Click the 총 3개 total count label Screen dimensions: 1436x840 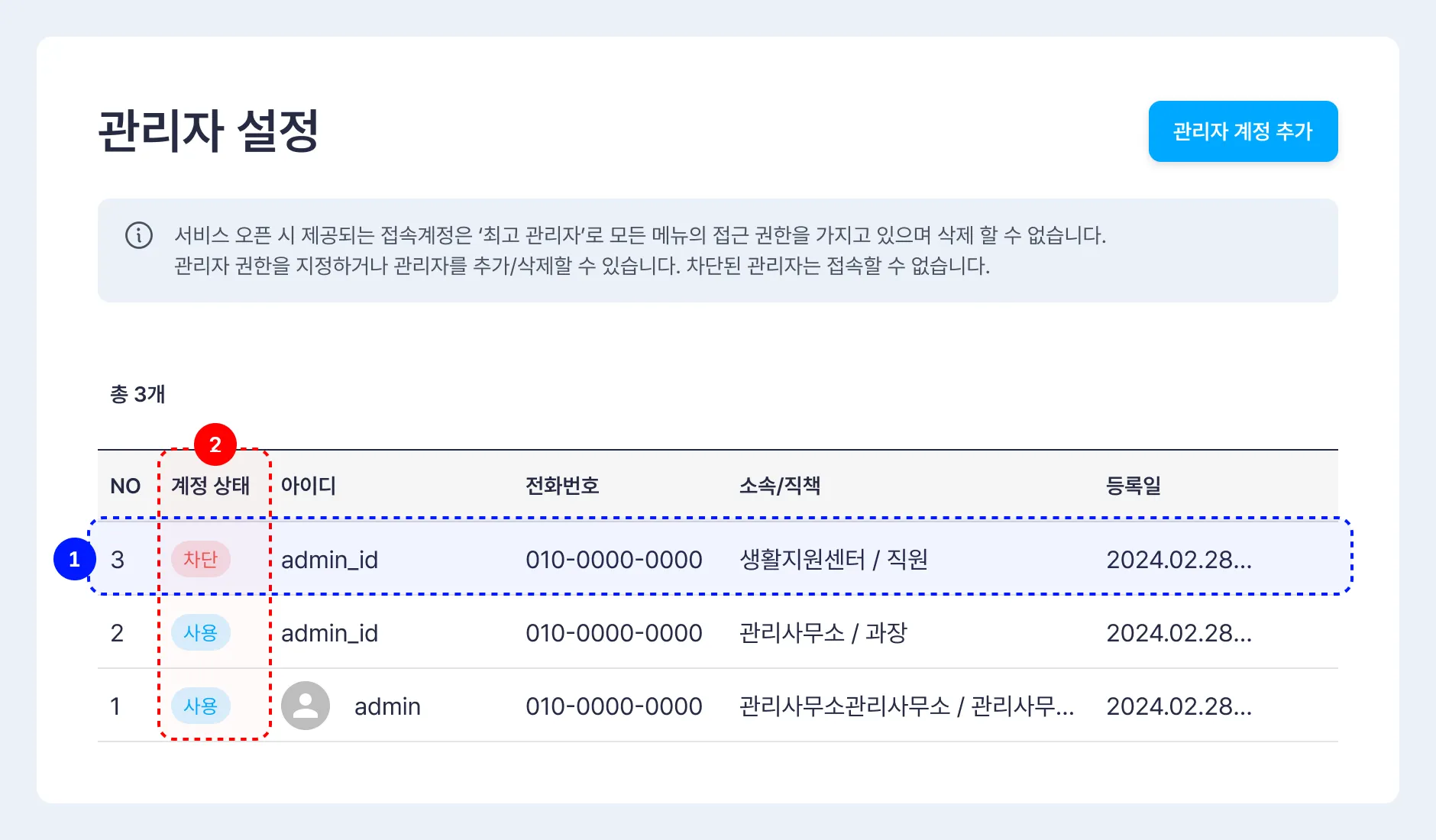click(x=137, y=394)
